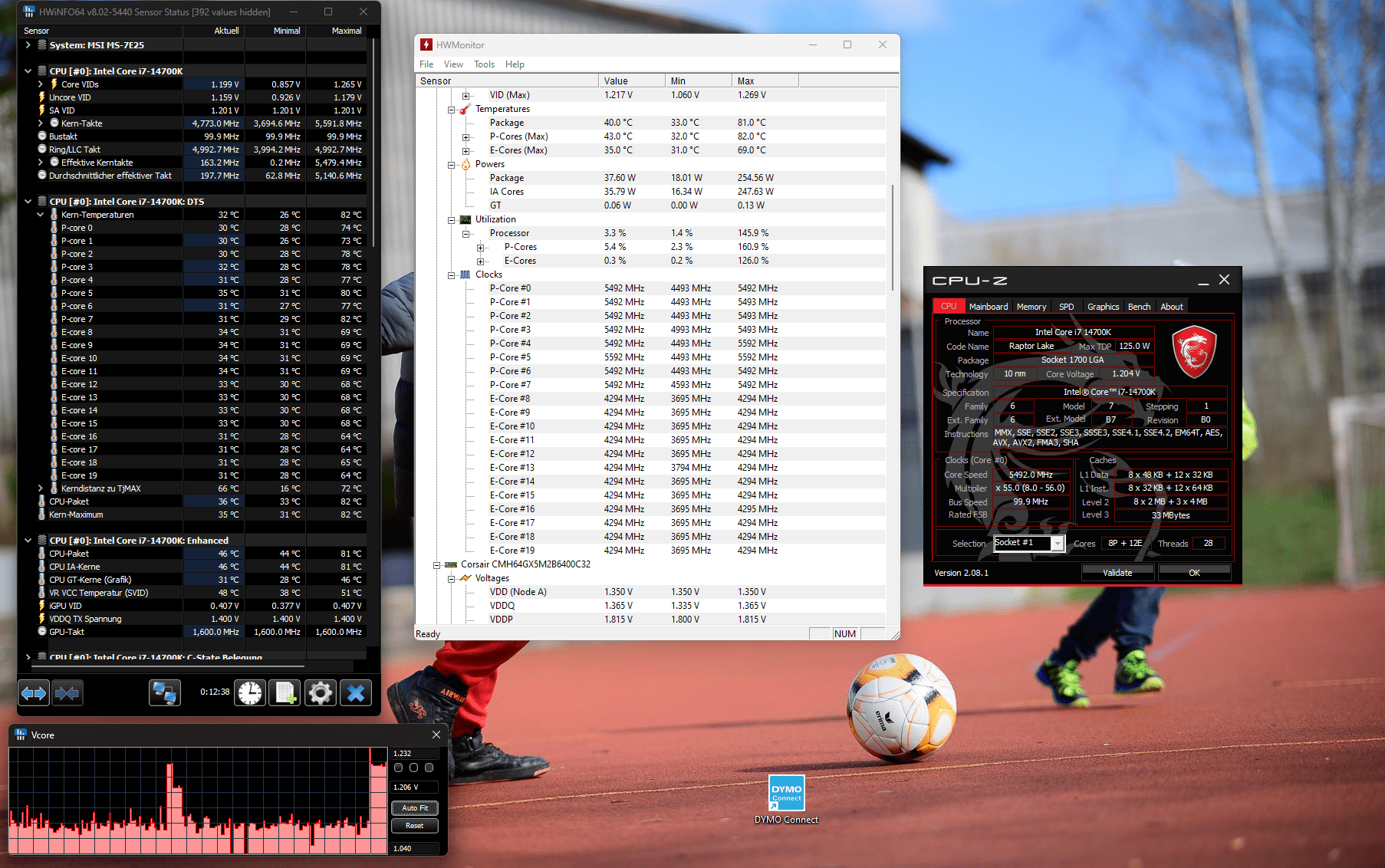Expand the Effektive Kerntakte row

coord(41,163)
